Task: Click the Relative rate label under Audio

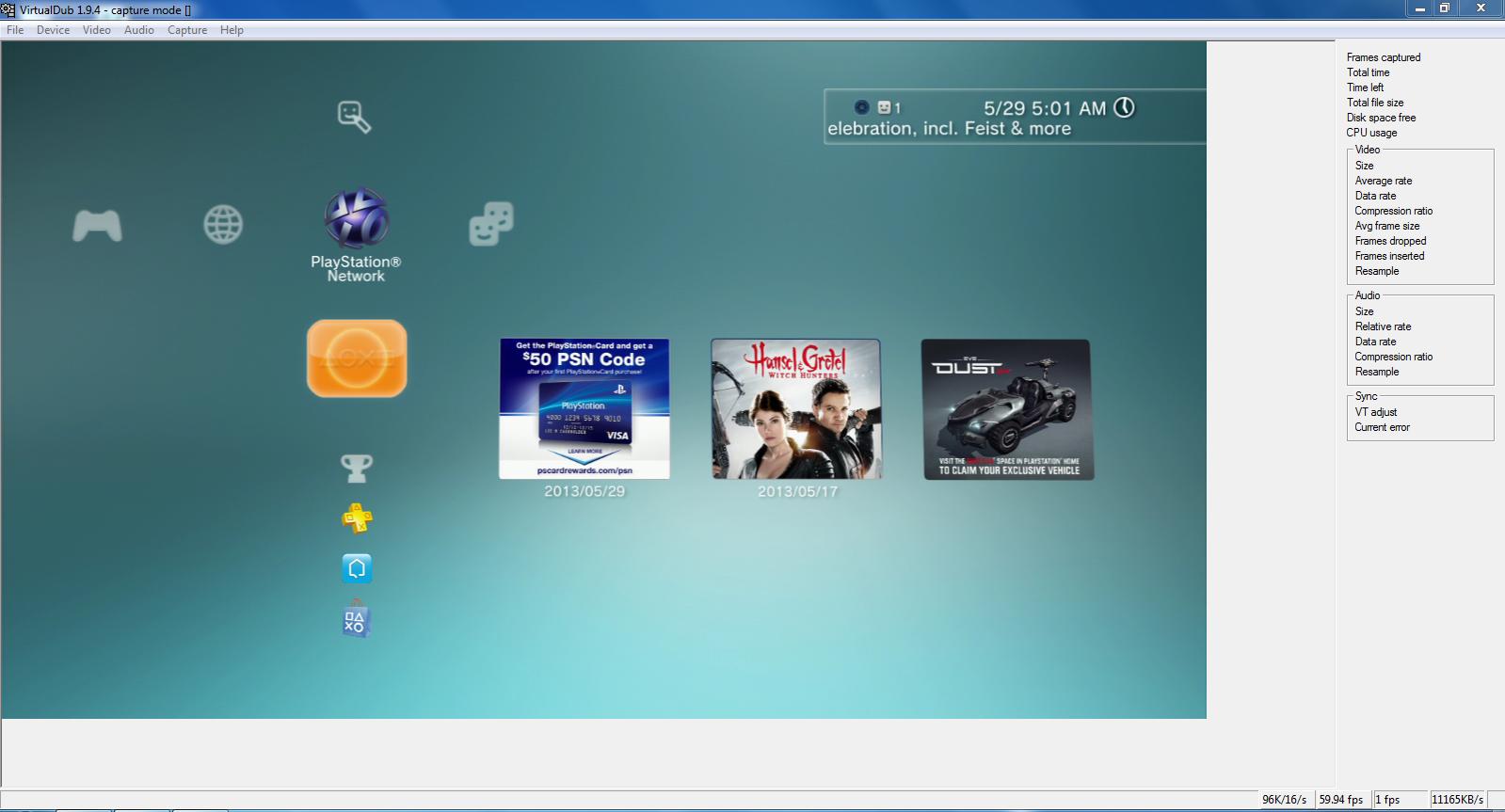Action: [1383, 326]
